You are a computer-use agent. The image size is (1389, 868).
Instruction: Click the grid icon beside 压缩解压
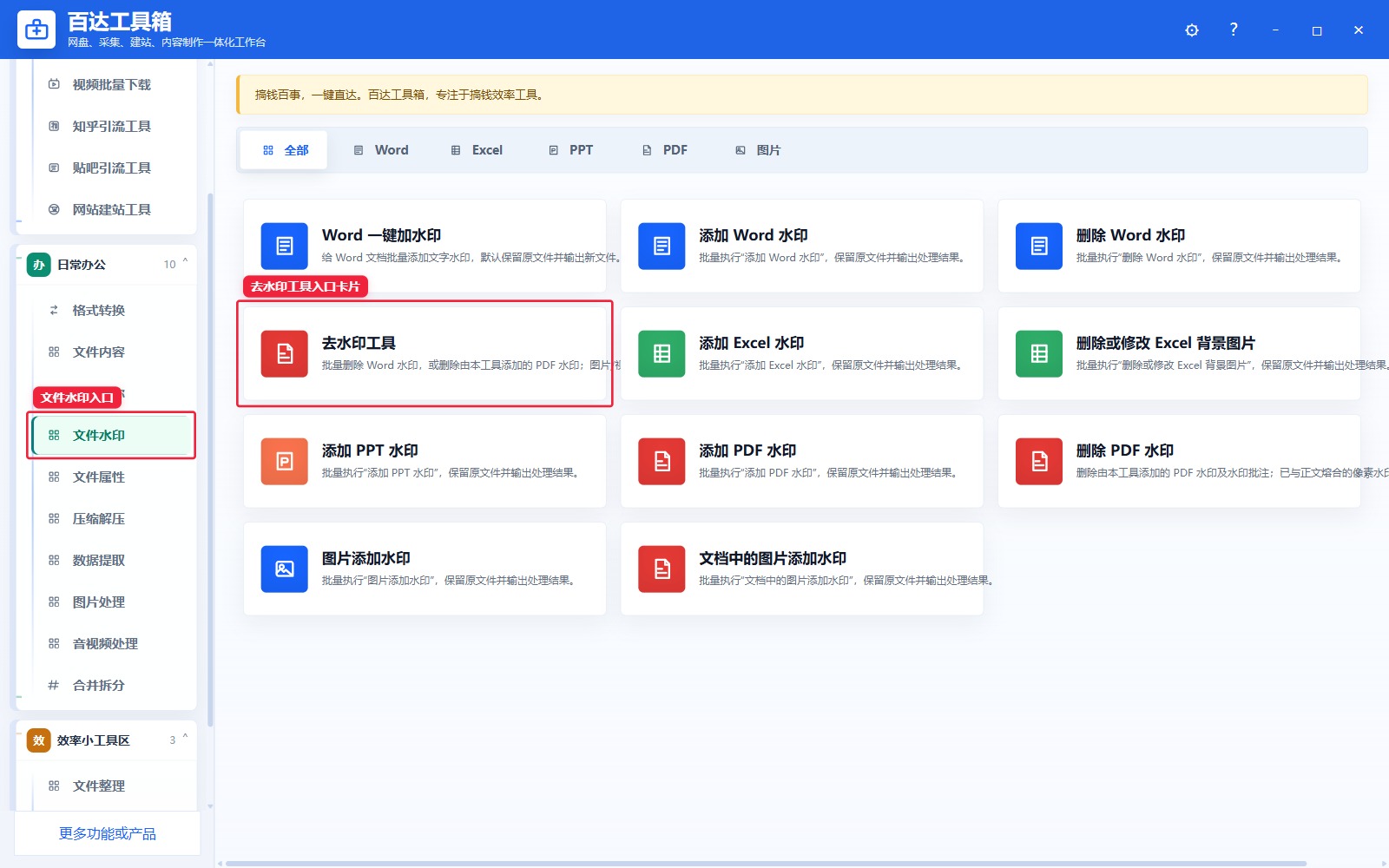coord(54,518)
